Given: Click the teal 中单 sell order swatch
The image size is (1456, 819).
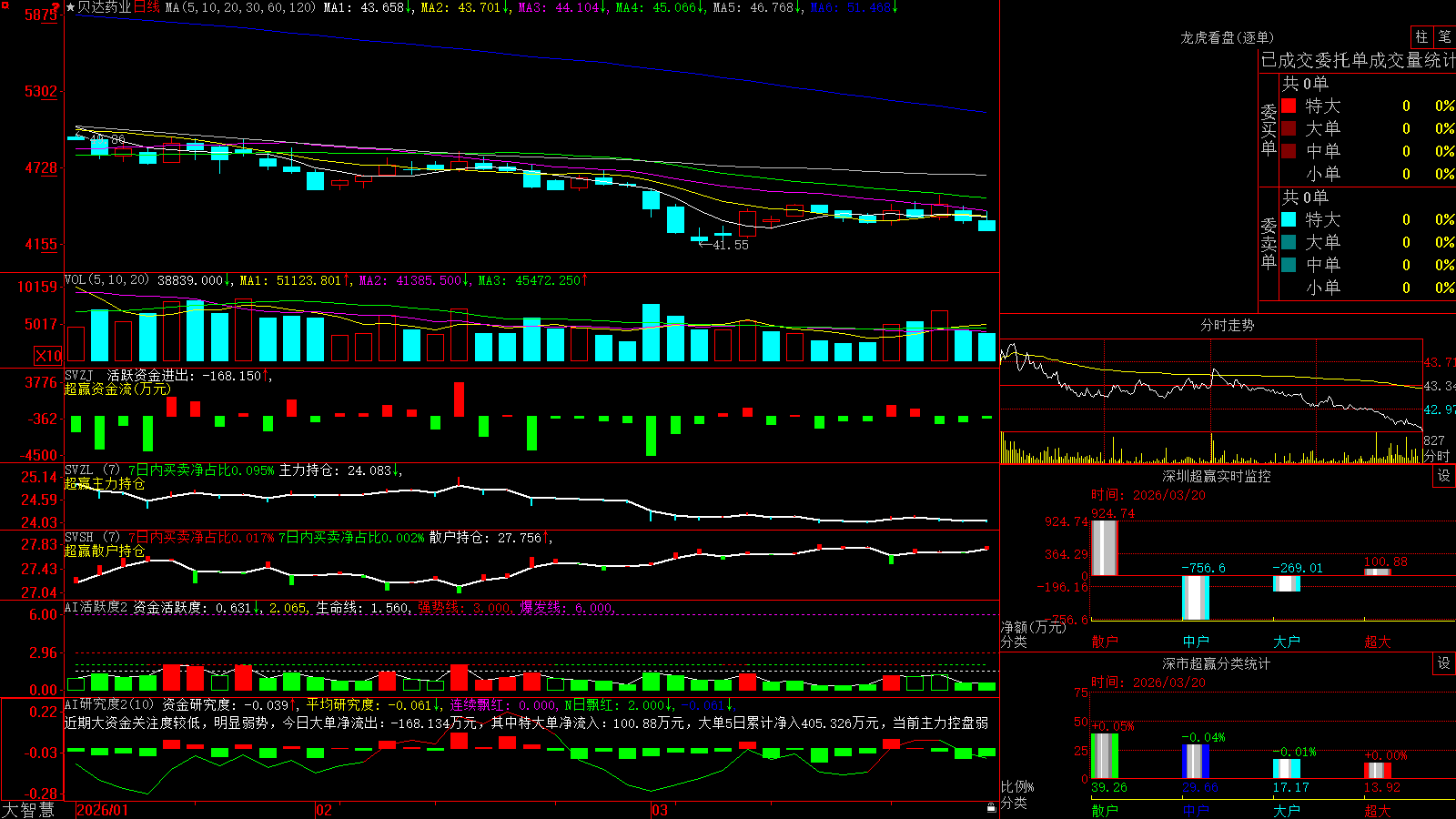Looking at the screenshot, I should point(1289,264).
